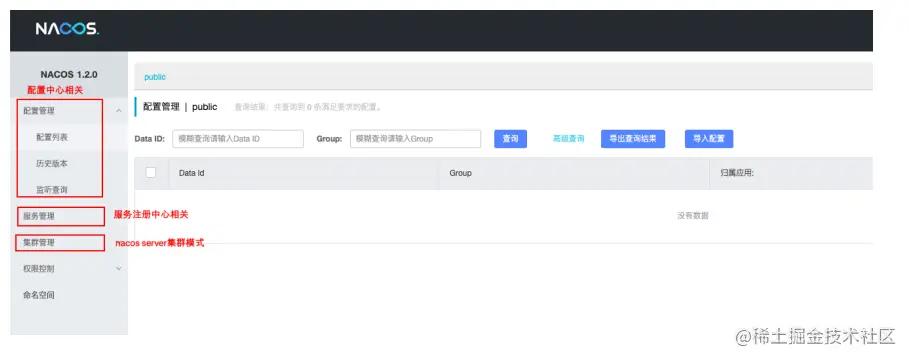Screen dimensions: 909x360
Task: Click the Group column header
Action: (x=460, y=173)
